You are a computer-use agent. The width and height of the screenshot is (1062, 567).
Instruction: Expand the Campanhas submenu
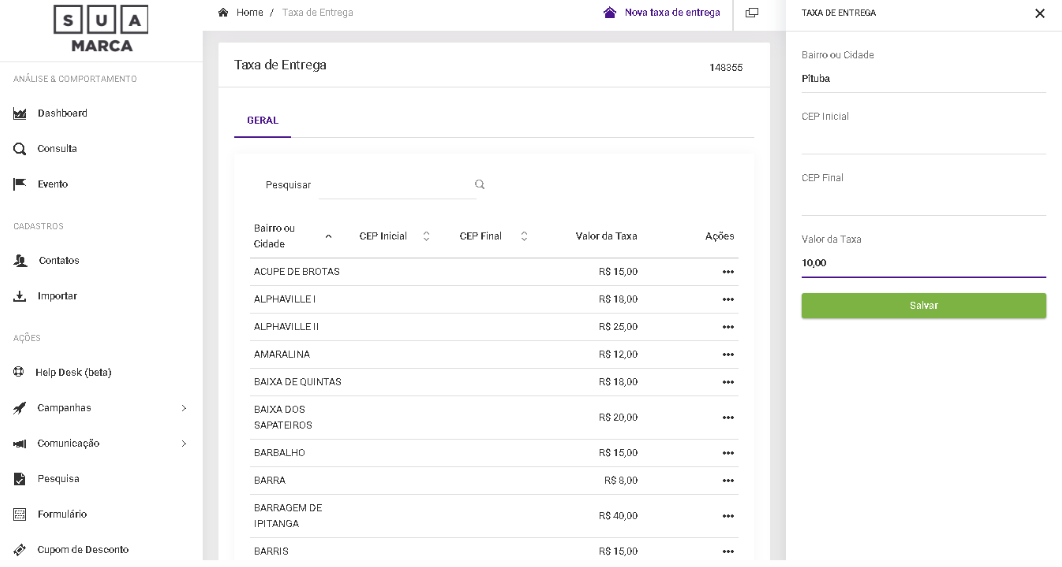pos(183,408)
